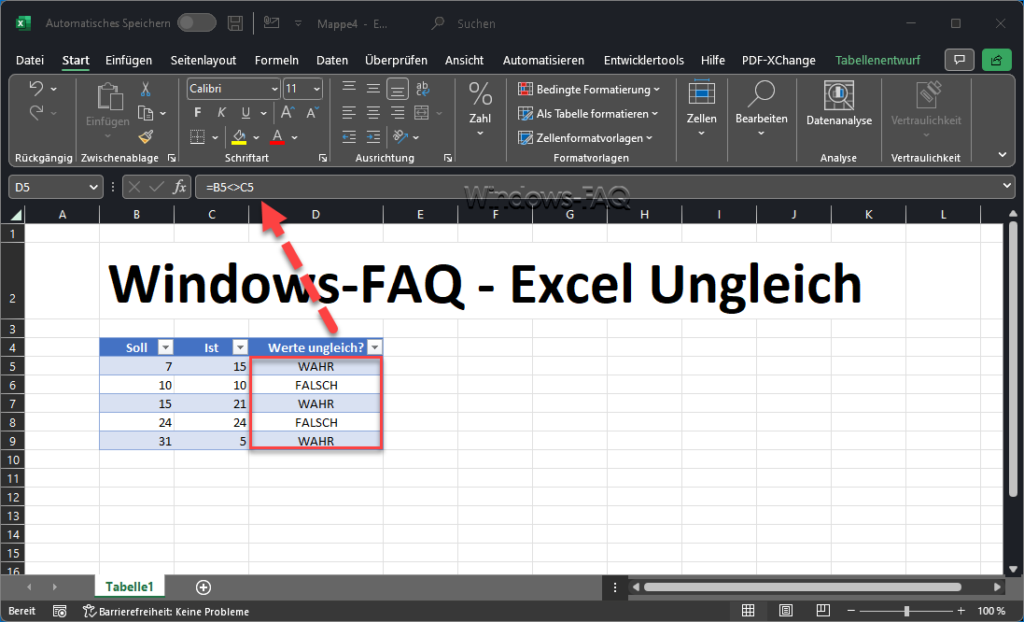The width and height of the screenshot is (1024, 622).
Task: Toggle Automatisches Speichern switch
Action: point(197,24)
